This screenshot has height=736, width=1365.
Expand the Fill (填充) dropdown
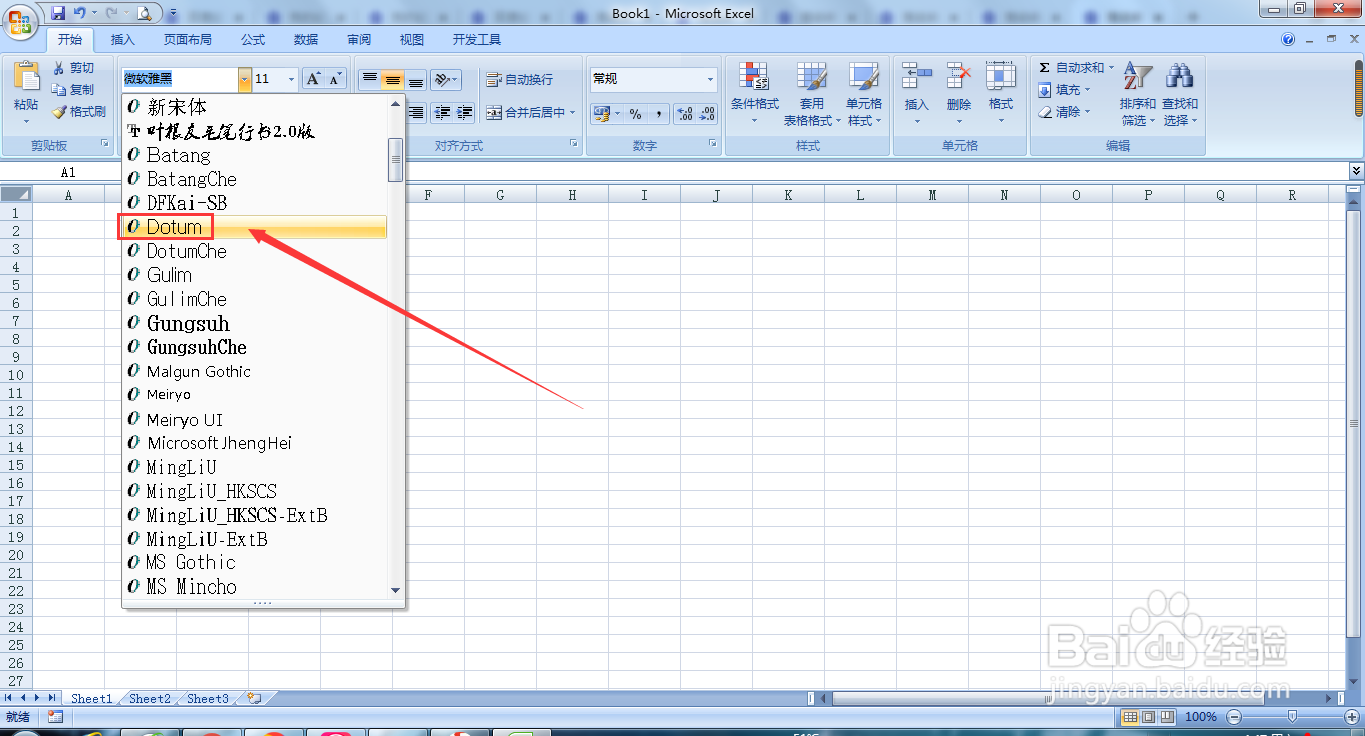(x=1087, y=90)
